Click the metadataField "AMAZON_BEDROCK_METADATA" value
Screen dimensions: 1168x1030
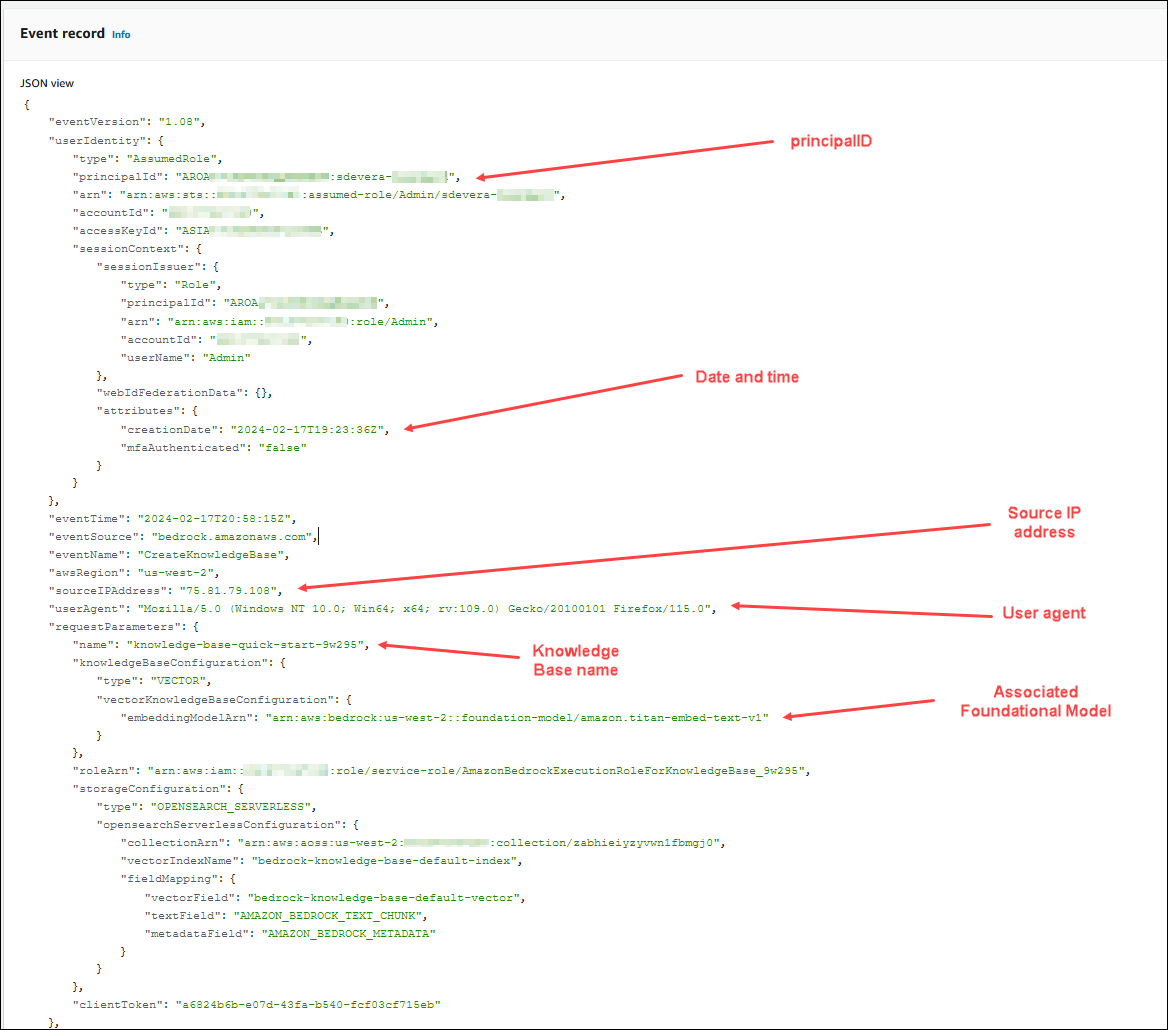349,933
